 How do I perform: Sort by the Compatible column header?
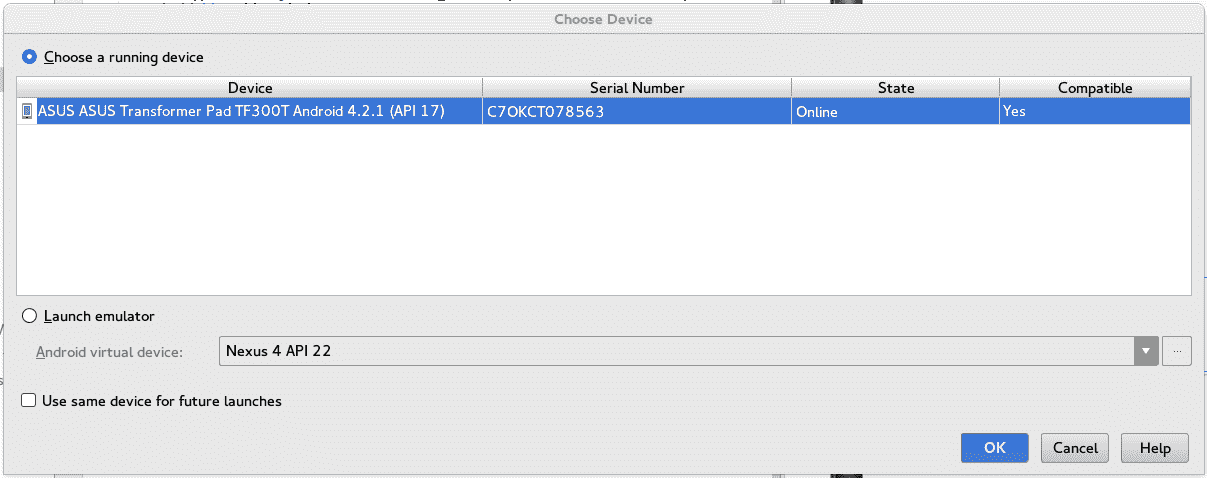(x=1095, y=88)
